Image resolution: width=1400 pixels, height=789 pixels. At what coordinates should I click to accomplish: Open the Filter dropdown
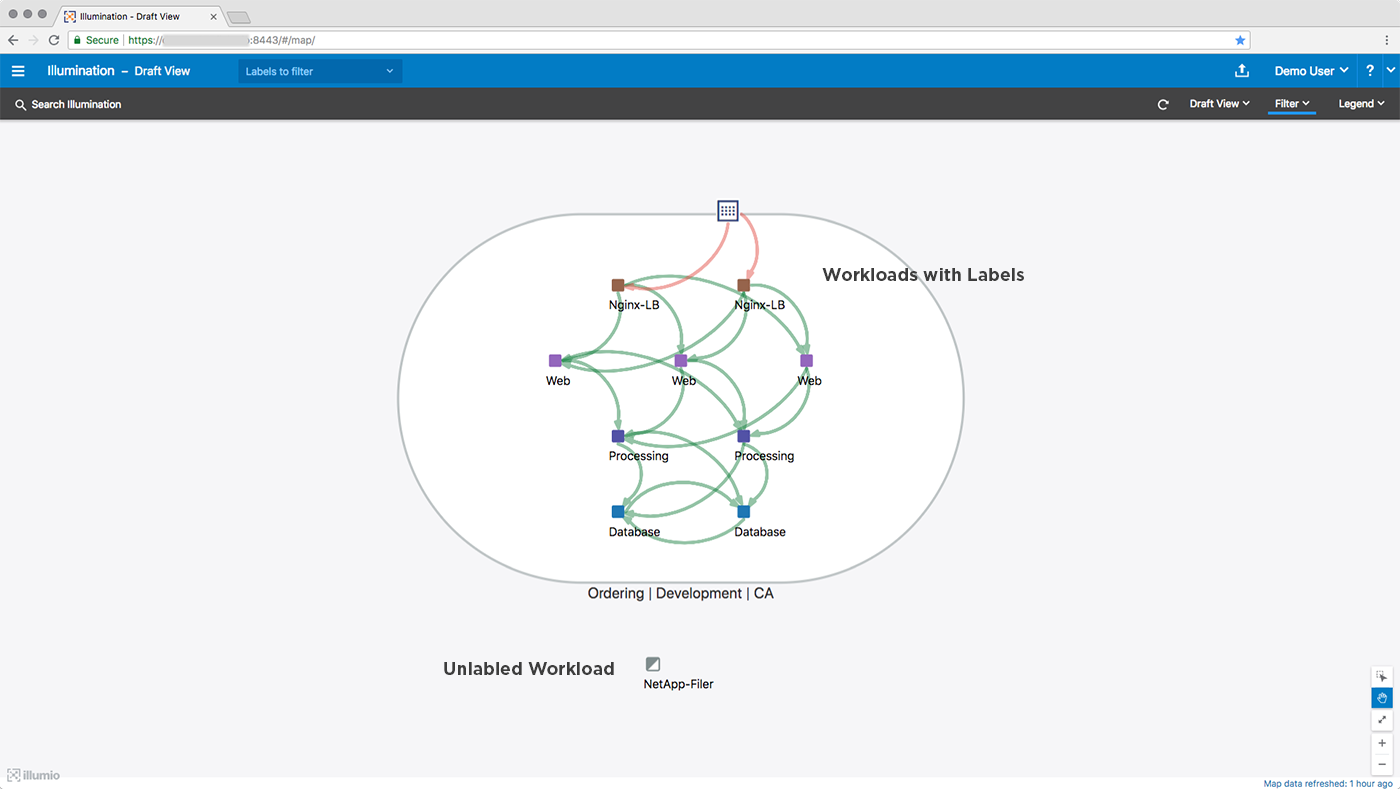(x=1292, y=104)
